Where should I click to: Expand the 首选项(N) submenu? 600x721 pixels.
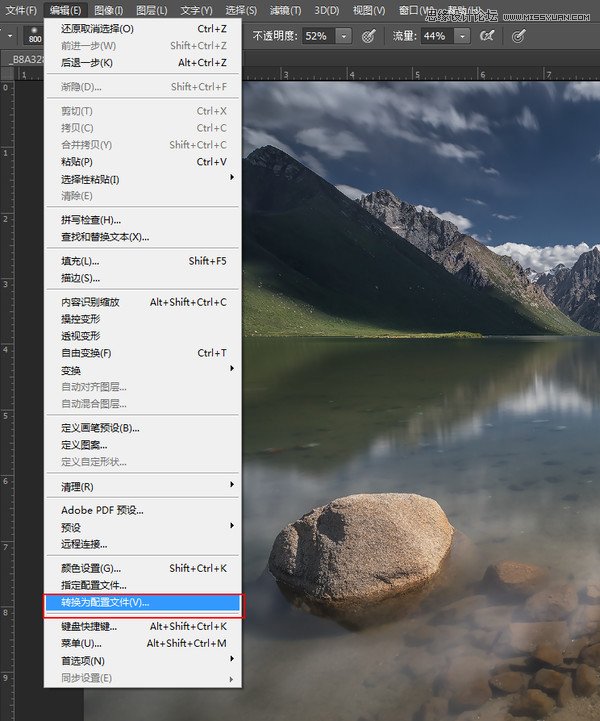pos(143,661)
